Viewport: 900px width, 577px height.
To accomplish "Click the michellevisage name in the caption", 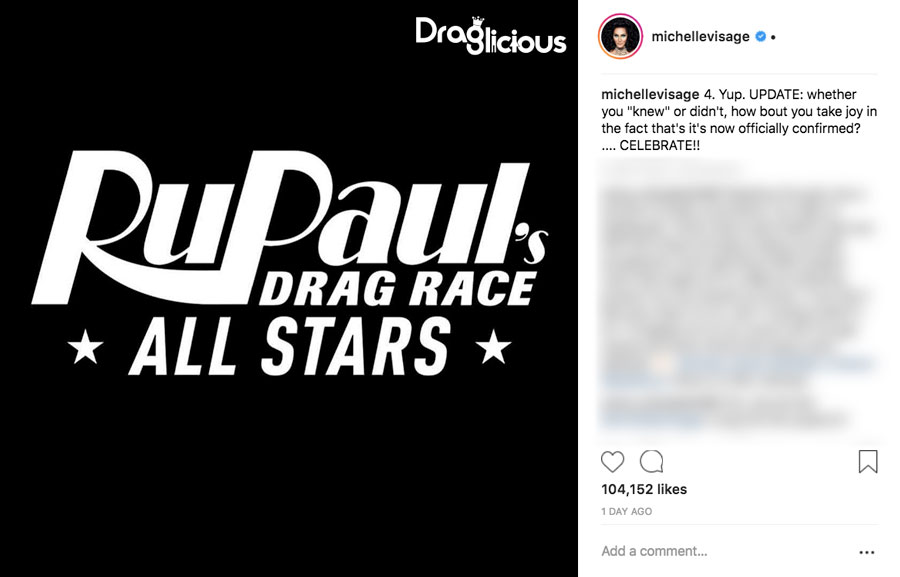I will pyautogui.click(x=650, y=94).
